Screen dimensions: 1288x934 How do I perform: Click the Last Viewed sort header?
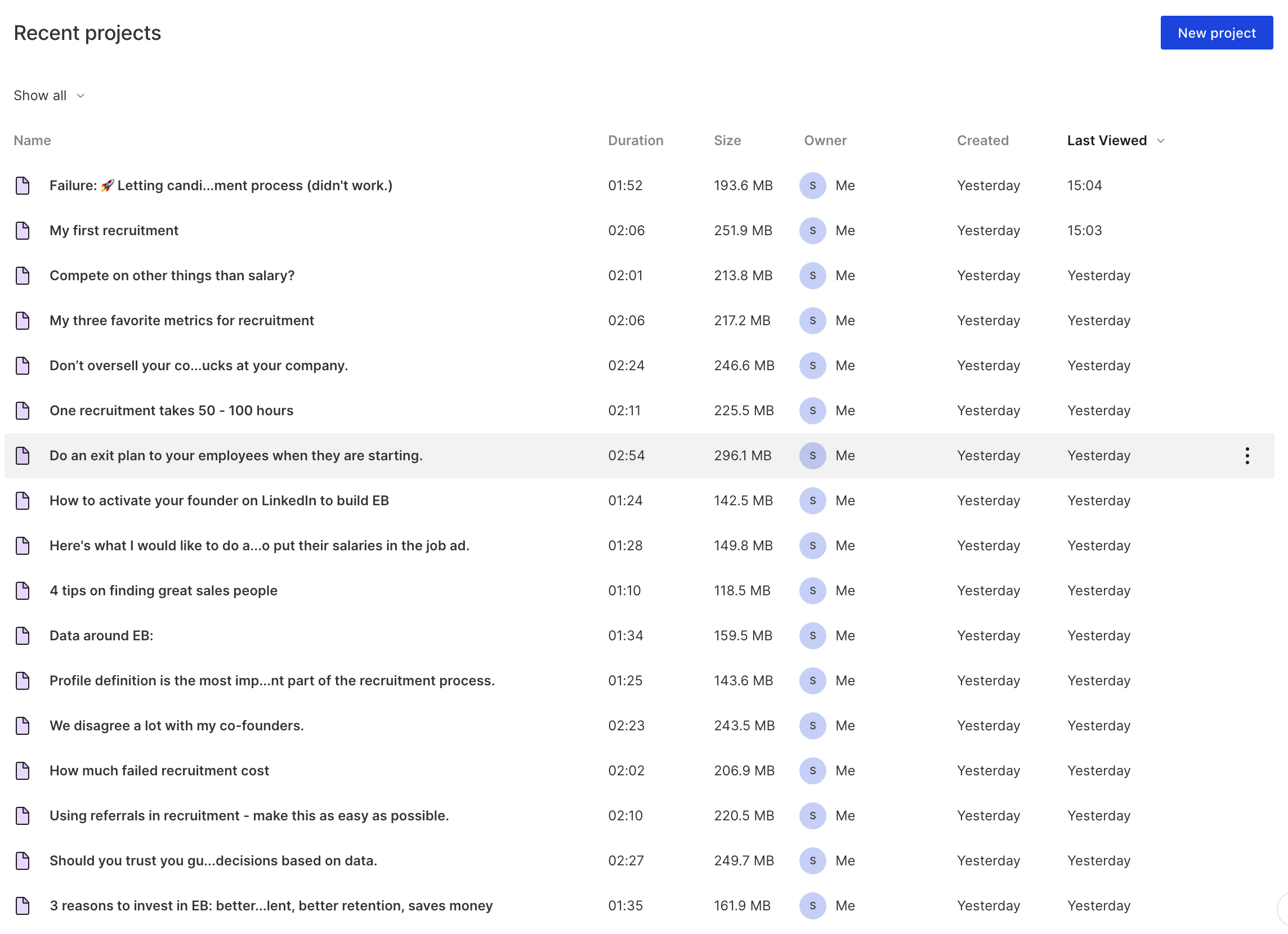(x=1115, y=141)
